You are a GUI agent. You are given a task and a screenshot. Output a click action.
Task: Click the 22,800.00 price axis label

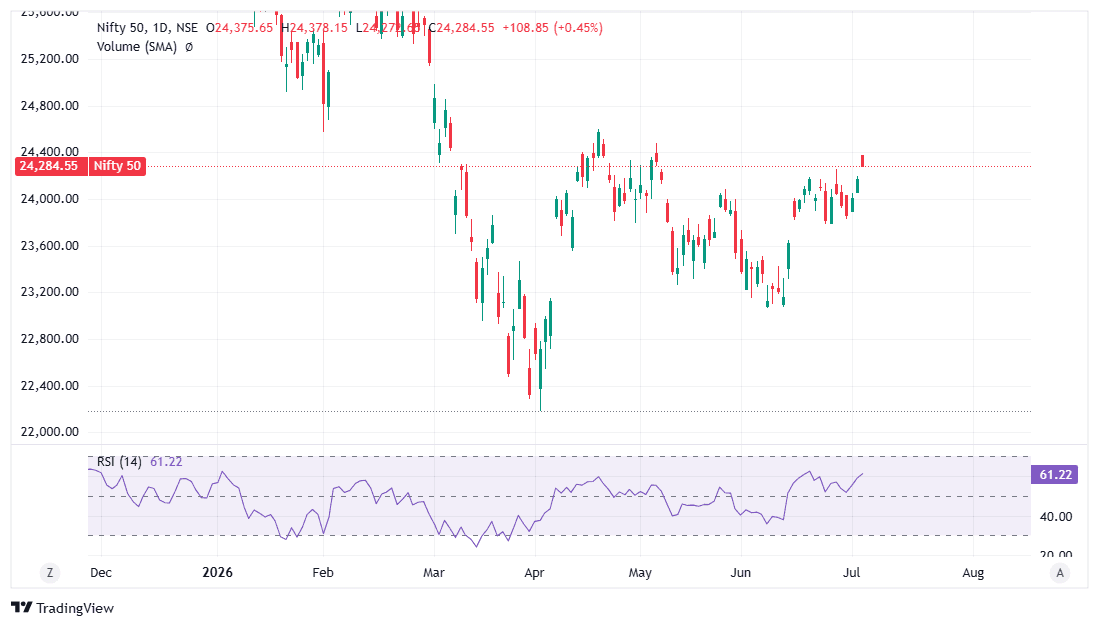[x=50, y=339]
